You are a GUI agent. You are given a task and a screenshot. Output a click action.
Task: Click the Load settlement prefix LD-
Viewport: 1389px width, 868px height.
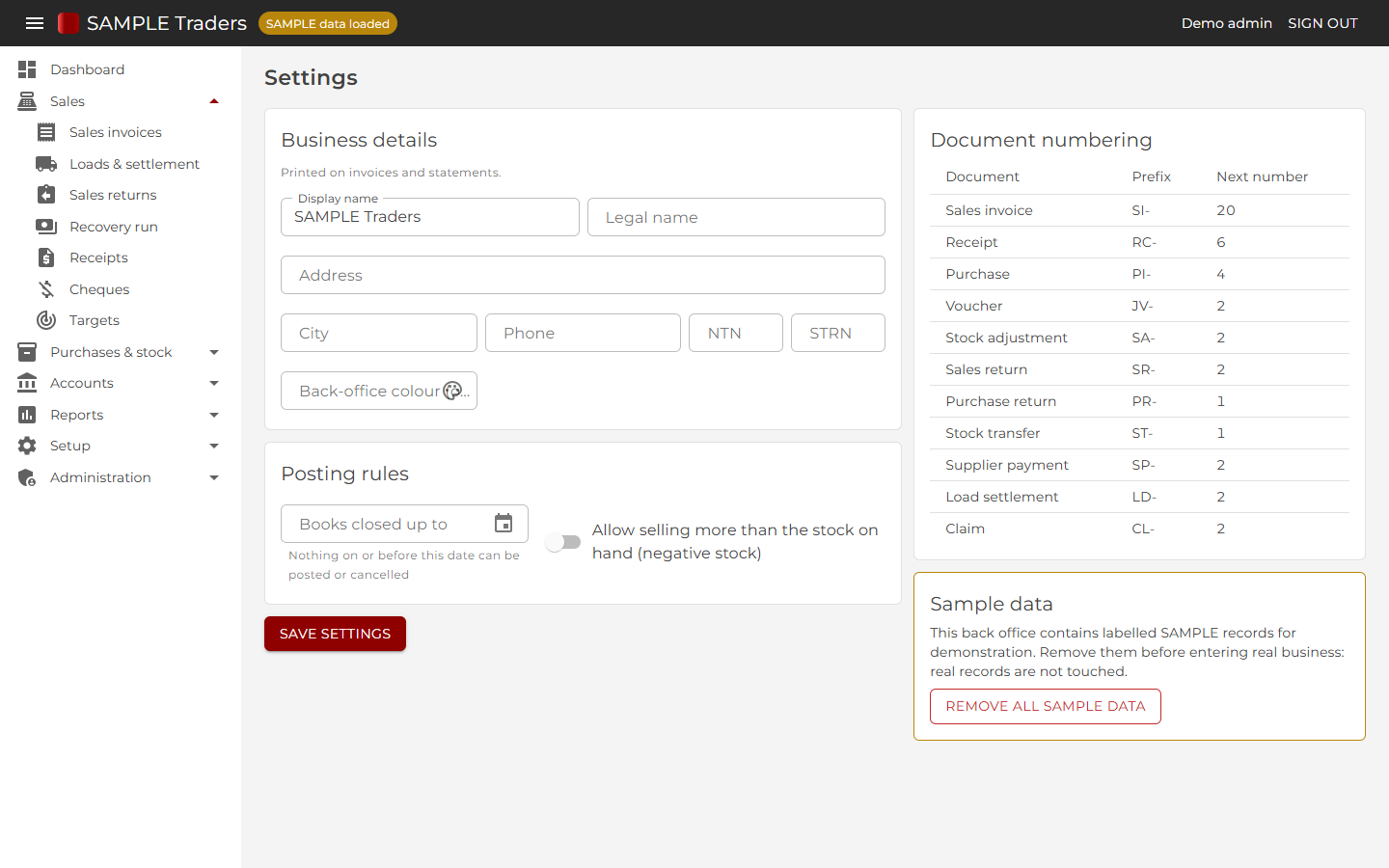pyautogui.click(x=1144, y=497)
